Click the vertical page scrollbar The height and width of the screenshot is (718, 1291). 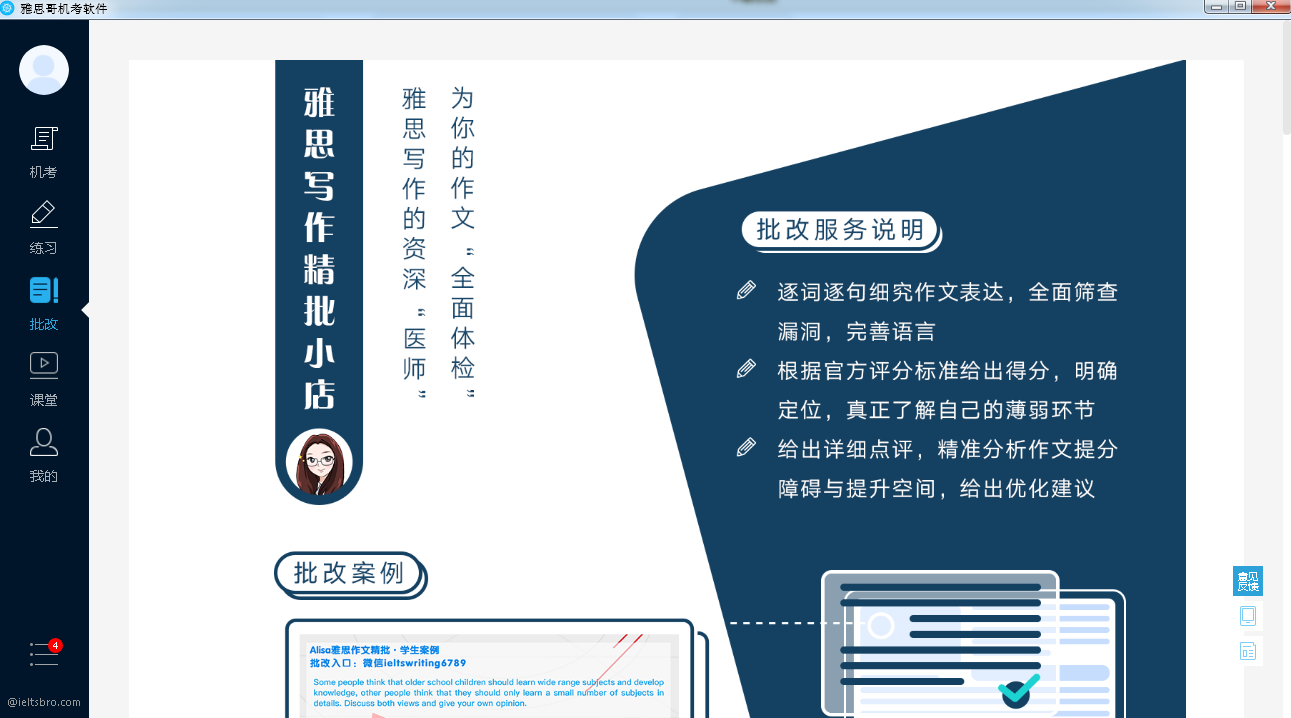tap(1286, 78)
